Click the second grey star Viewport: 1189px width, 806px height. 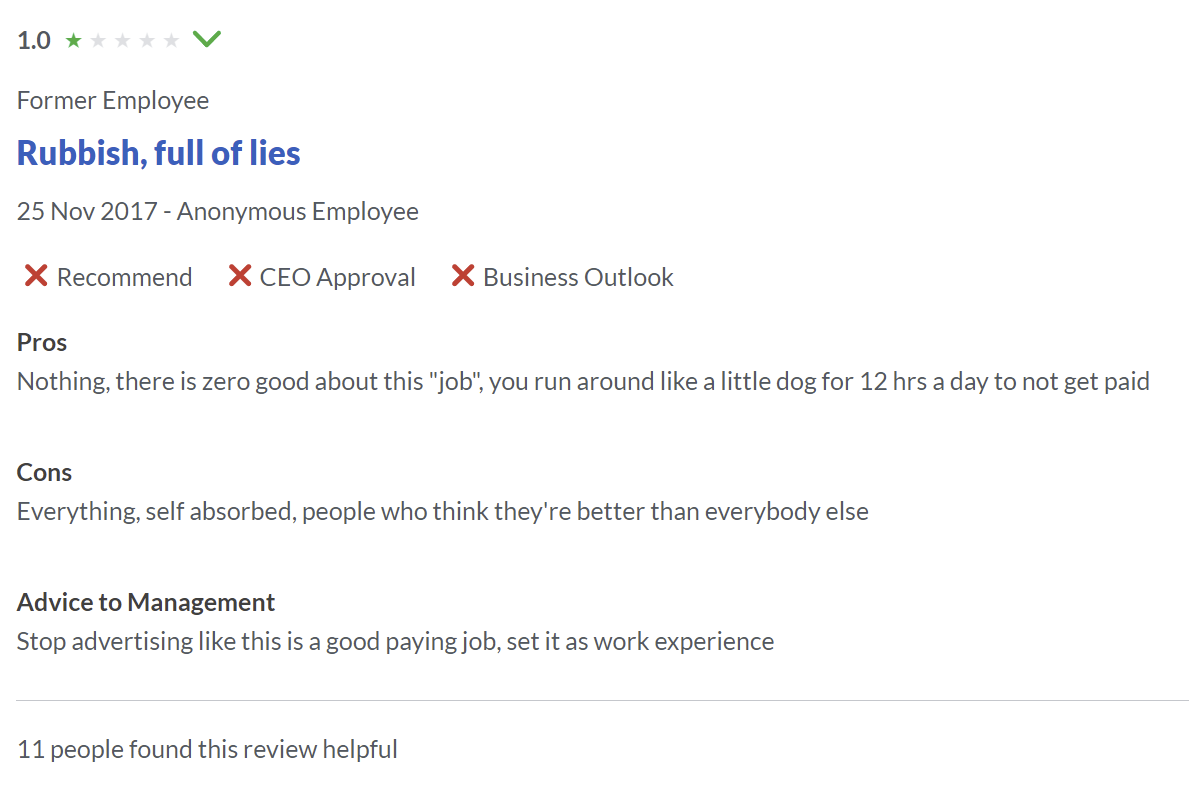coord(98,40)
